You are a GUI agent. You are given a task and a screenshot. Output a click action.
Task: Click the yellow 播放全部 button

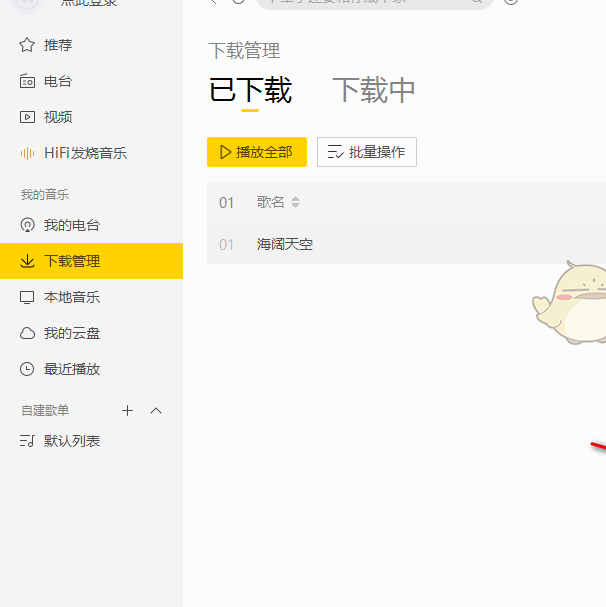pyautogui.click(x=257, y=152)
